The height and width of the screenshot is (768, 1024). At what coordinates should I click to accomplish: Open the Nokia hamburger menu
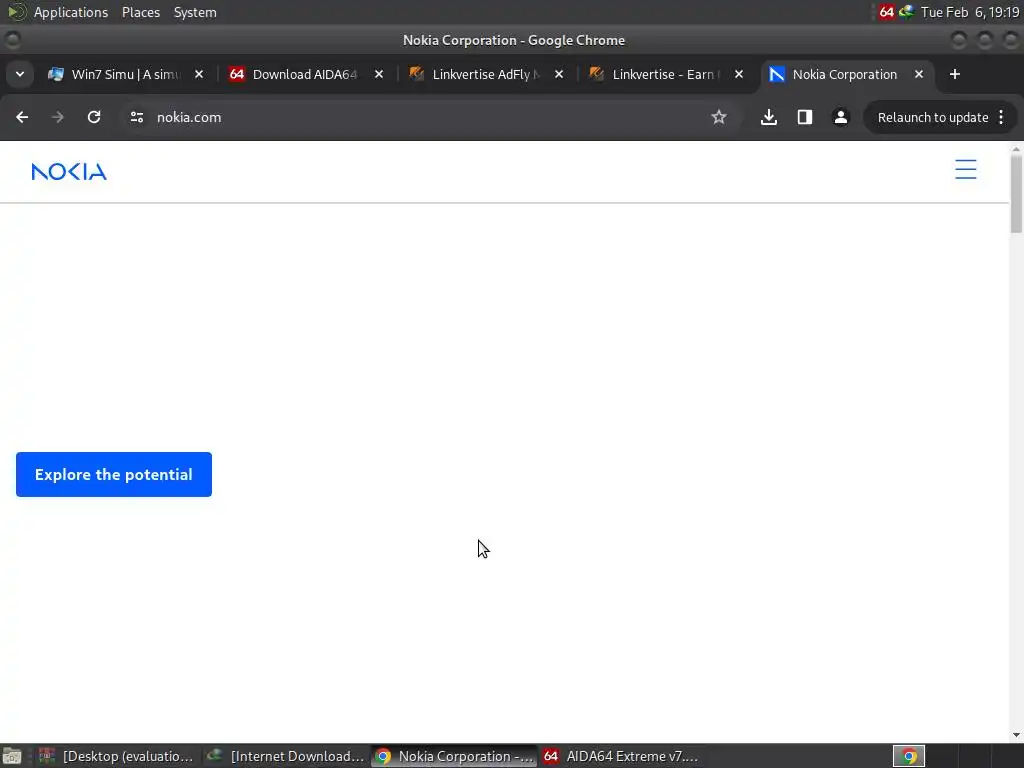pyautogui.click(x=965, y=170)
